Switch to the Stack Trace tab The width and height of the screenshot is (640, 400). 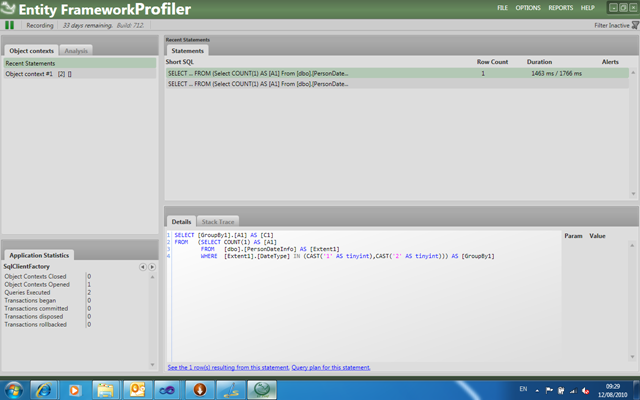pos(217,221)
